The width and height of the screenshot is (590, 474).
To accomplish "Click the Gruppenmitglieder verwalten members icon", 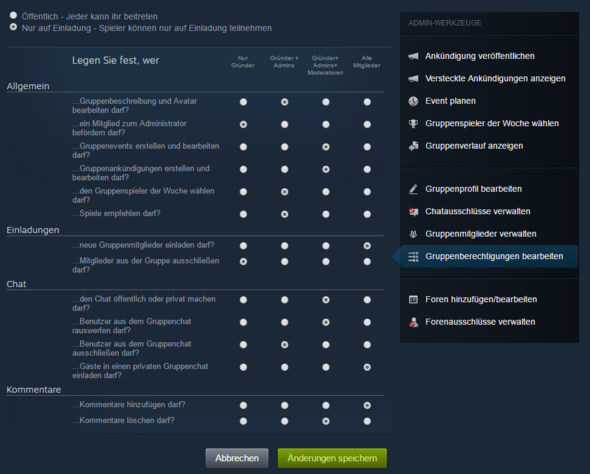I will tap(413, 234).
